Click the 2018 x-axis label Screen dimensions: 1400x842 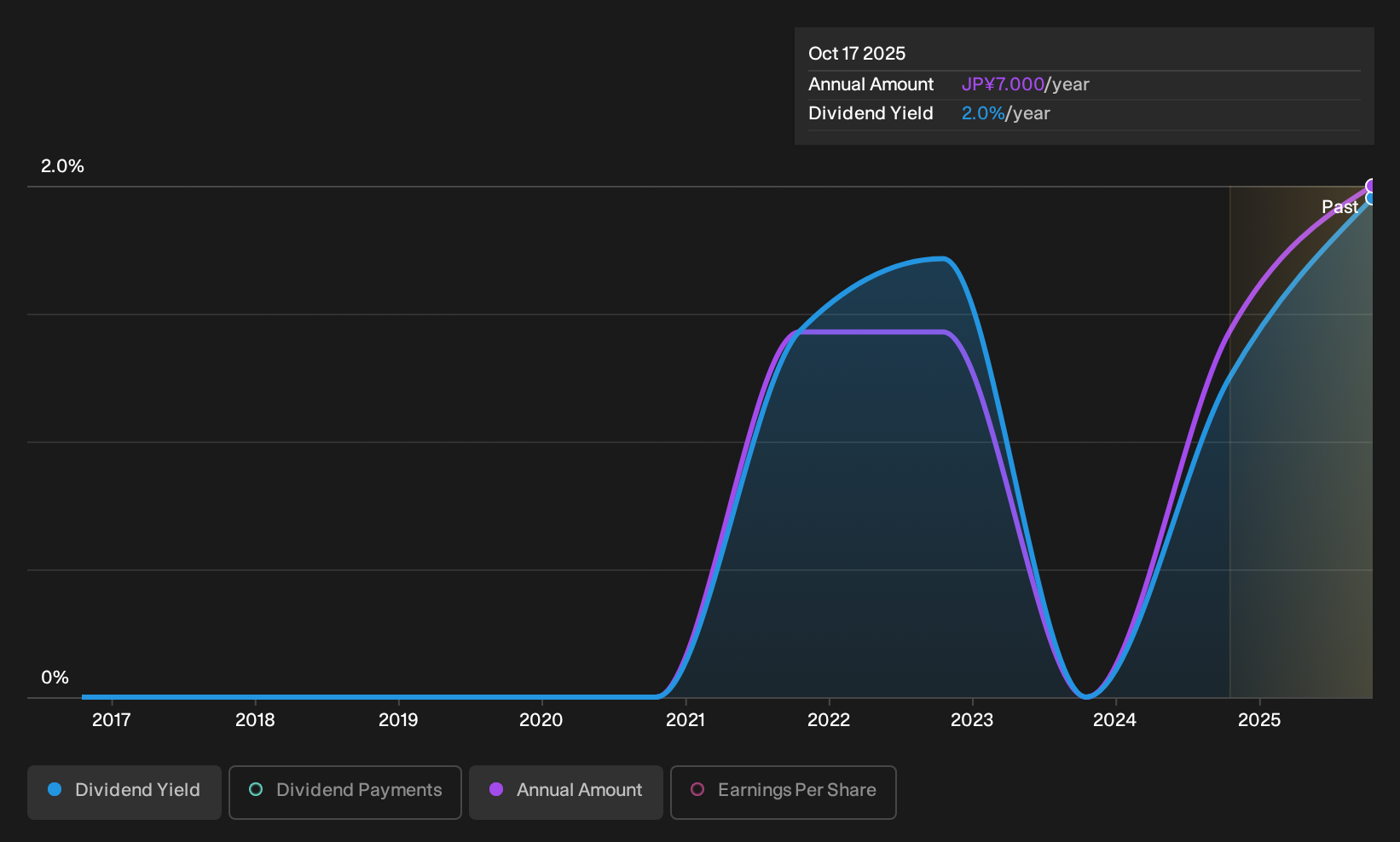tap(255, 720)
